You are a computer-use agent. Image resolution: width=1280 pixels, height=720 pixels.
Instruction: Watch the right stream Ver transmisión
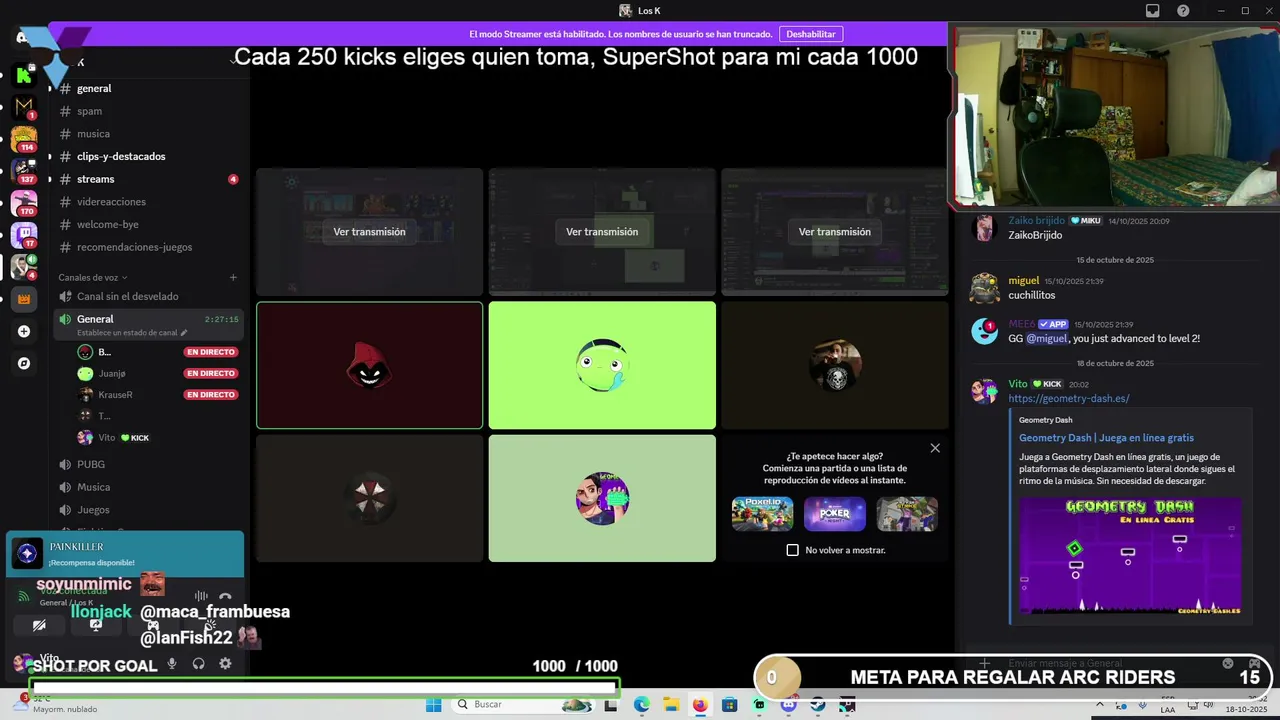click(834, 232)
